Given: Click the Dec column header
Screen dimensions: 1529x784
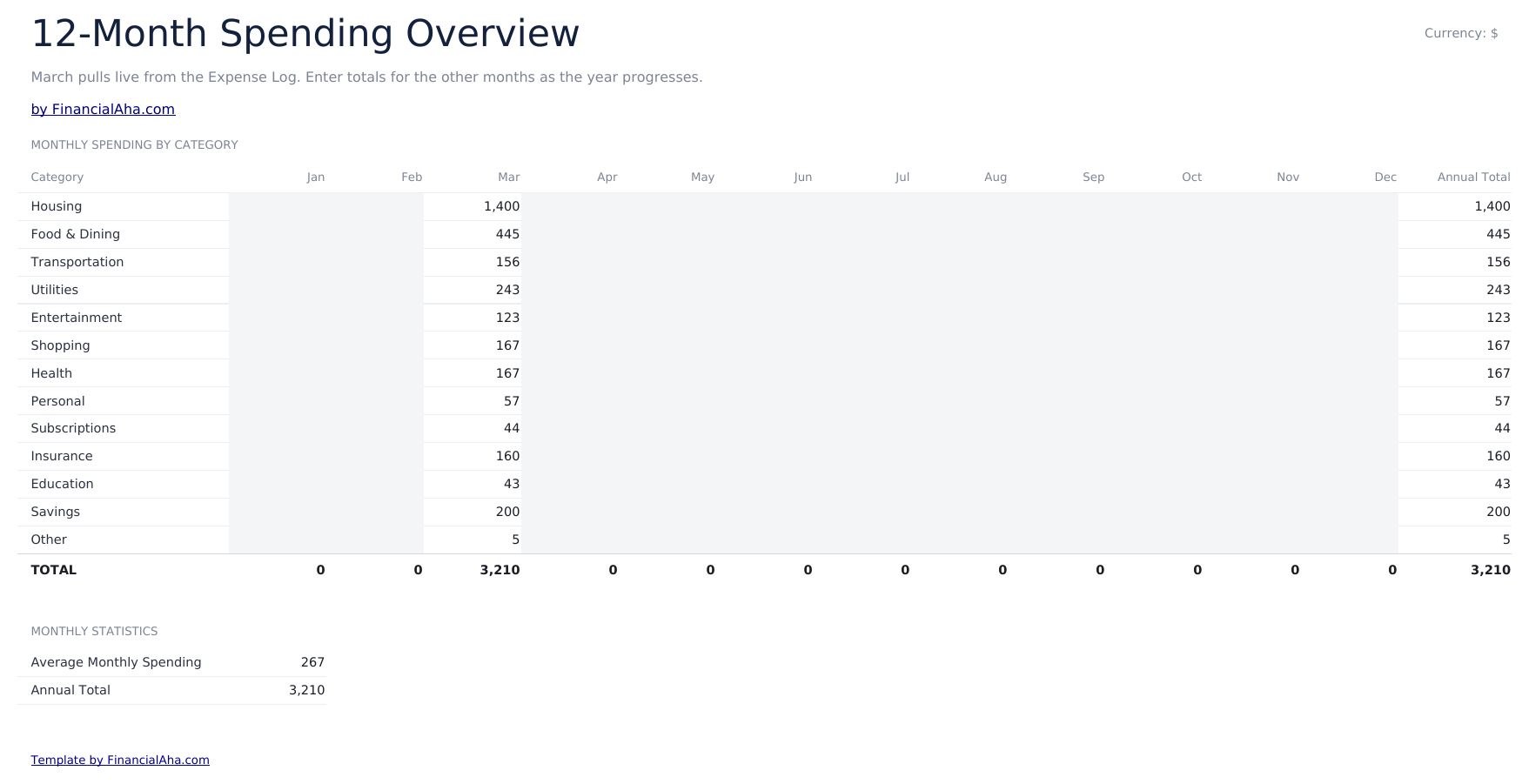Looking at the screenshot, I should pos(1385,177).
